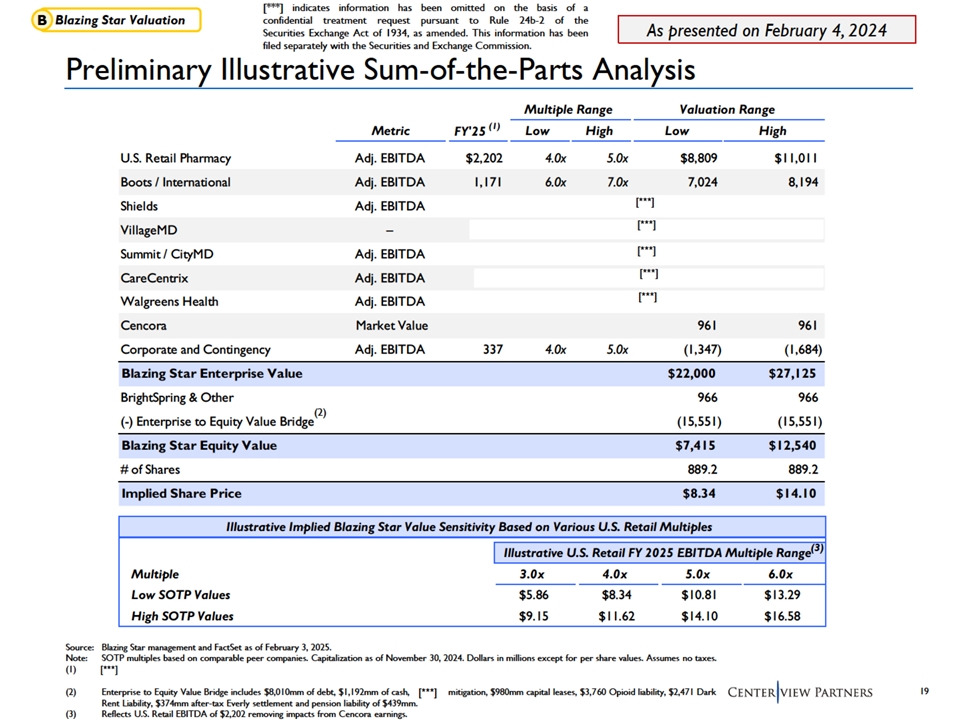Image resolution: width=960 pixels, height=720 pixels.
Task: Select 7.0x high multiple for Boots
Action: 617,182
